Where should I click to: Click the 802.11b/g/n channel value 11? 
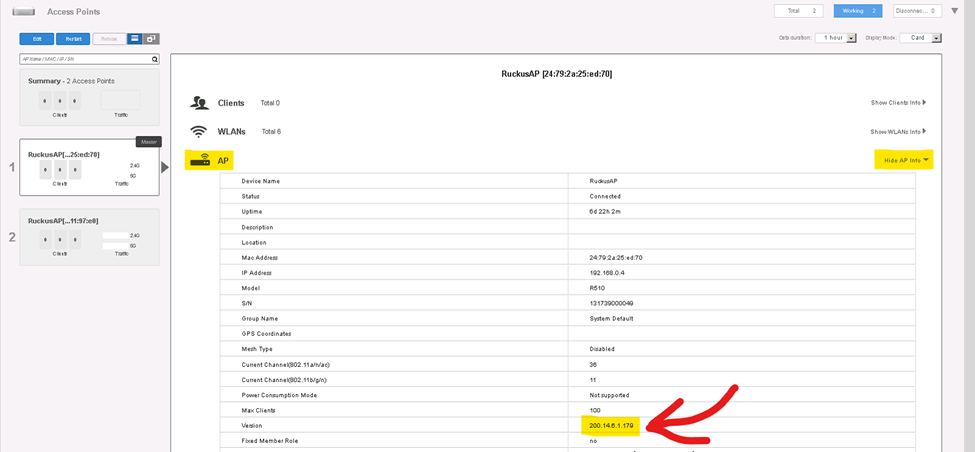pos(592,380)
